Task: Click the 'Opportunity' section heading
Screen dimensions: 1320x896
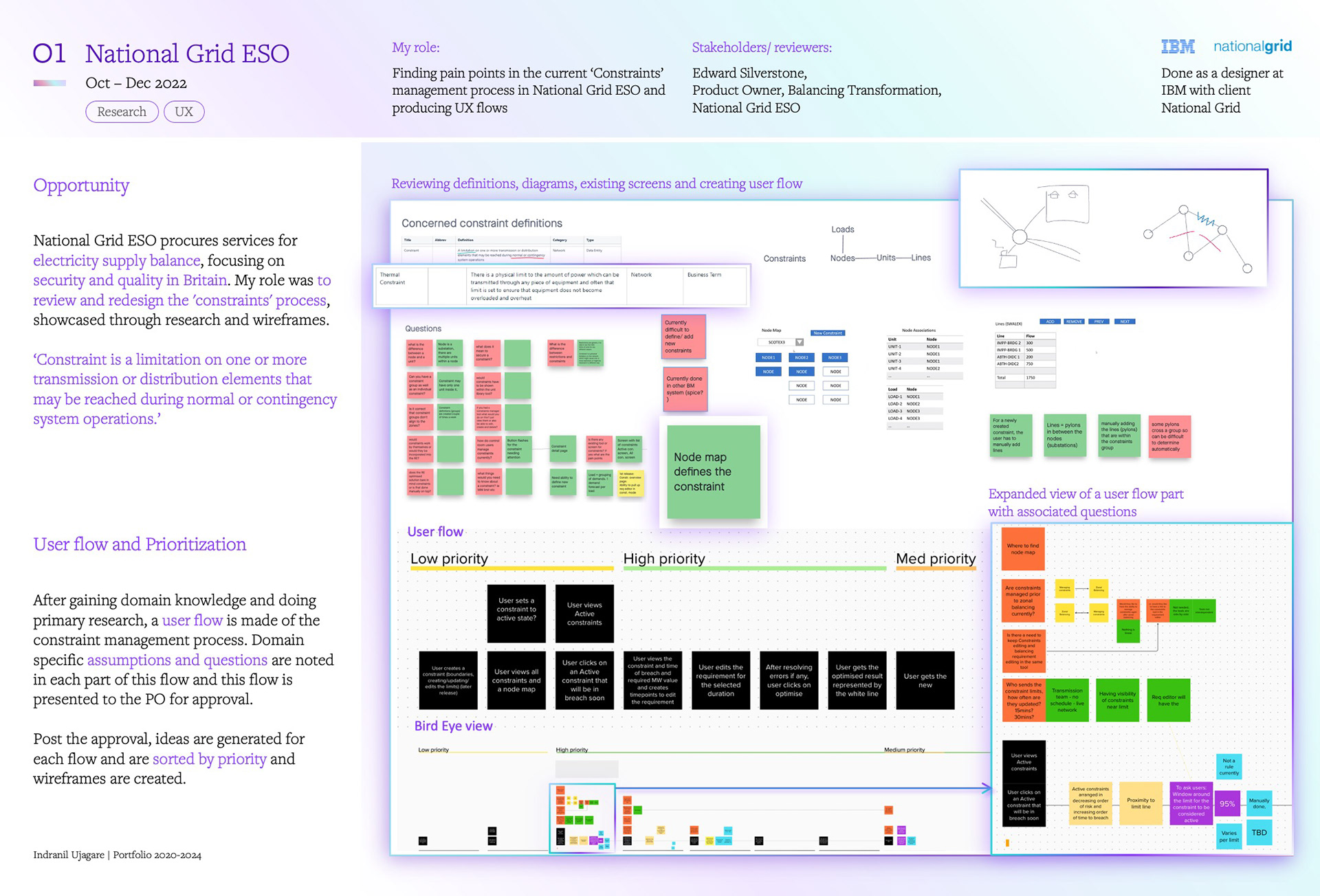Action: tap(81, 186)
